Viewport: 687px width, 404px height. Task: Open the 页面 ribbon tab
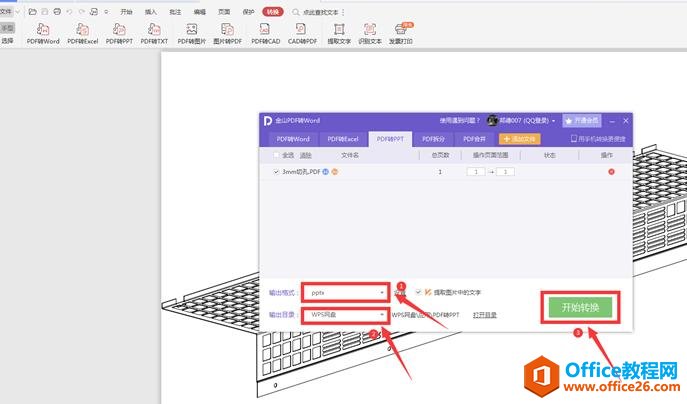(x=224, y=12)
